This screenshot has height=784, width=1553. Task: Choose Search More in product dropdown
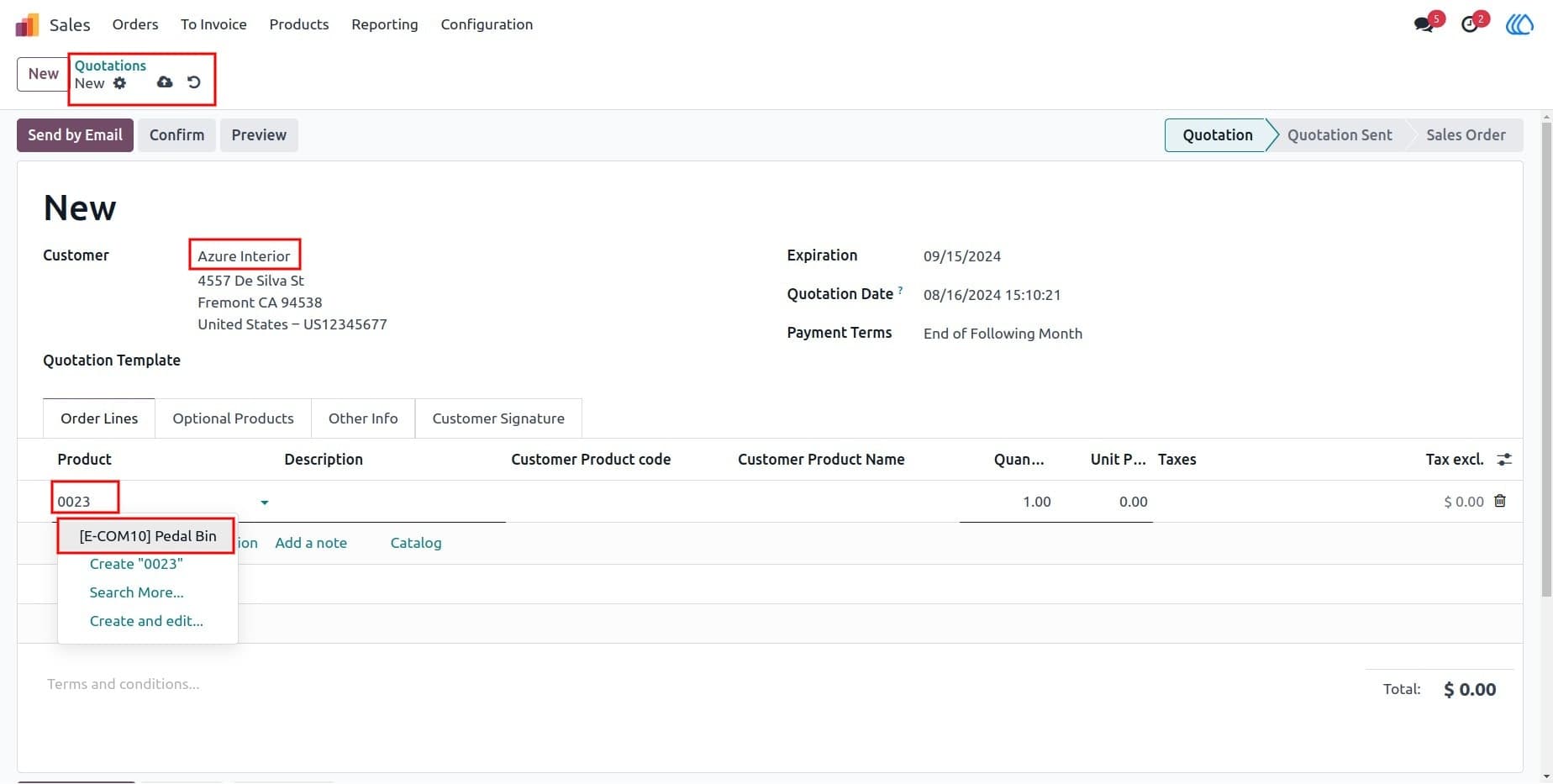click(137, 592)
